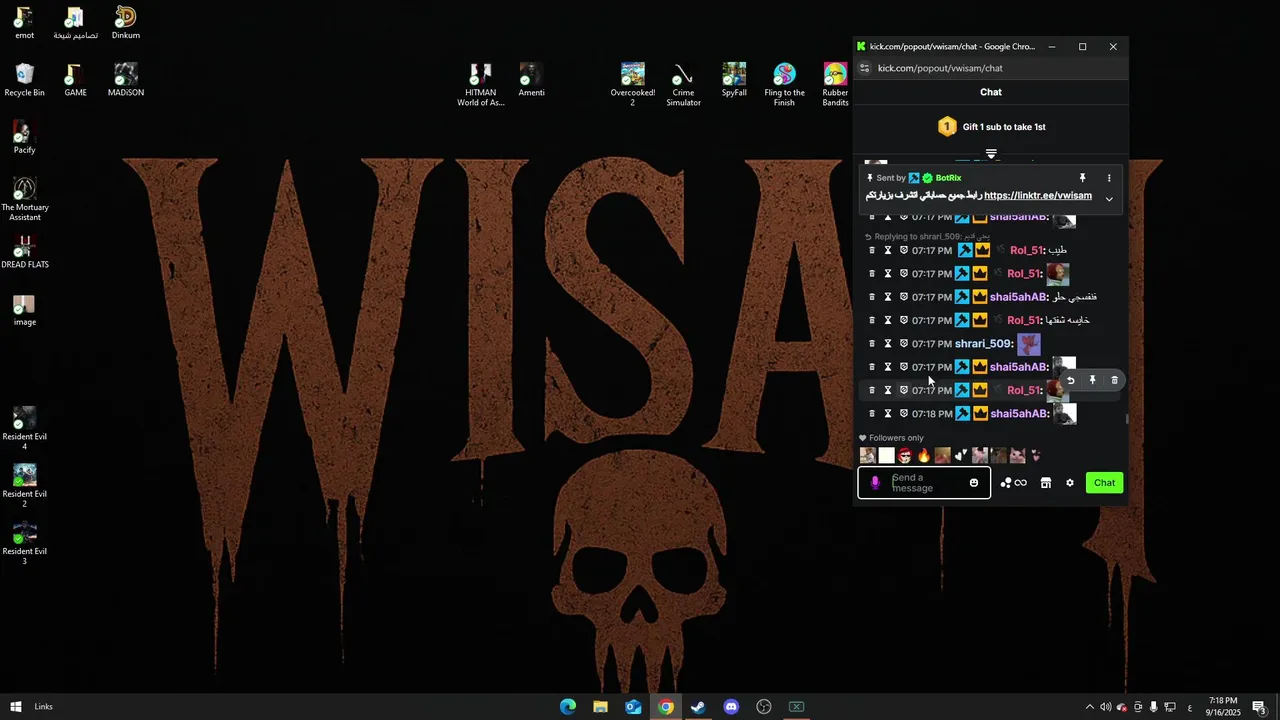The width and height of the screenshot is (1280, 720).
Task: Click ban shield on the 07:18 PM message
Action: pyautogui.click(x=904, y=414)
